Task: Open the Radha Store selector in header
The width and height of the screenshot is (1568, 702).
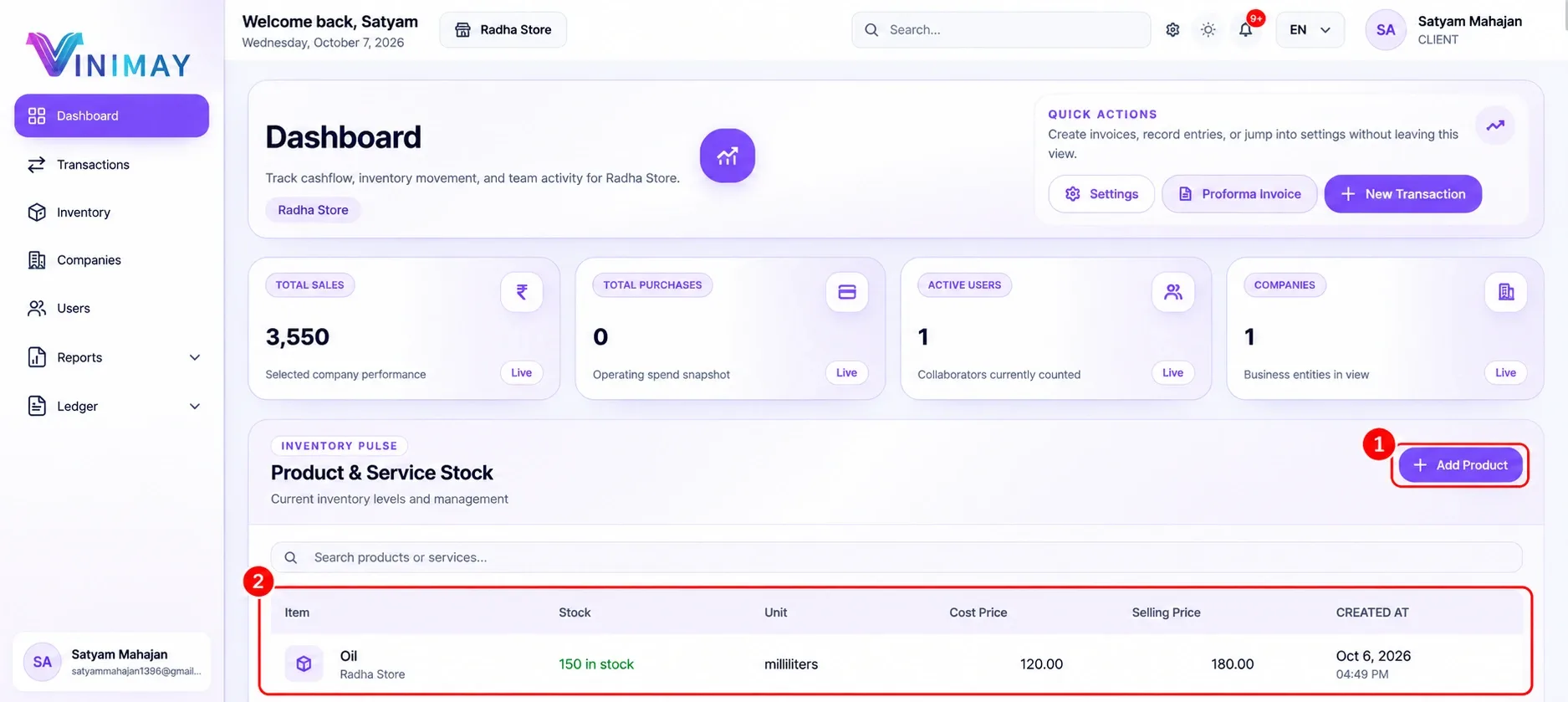Action: (x=503, y=30)
